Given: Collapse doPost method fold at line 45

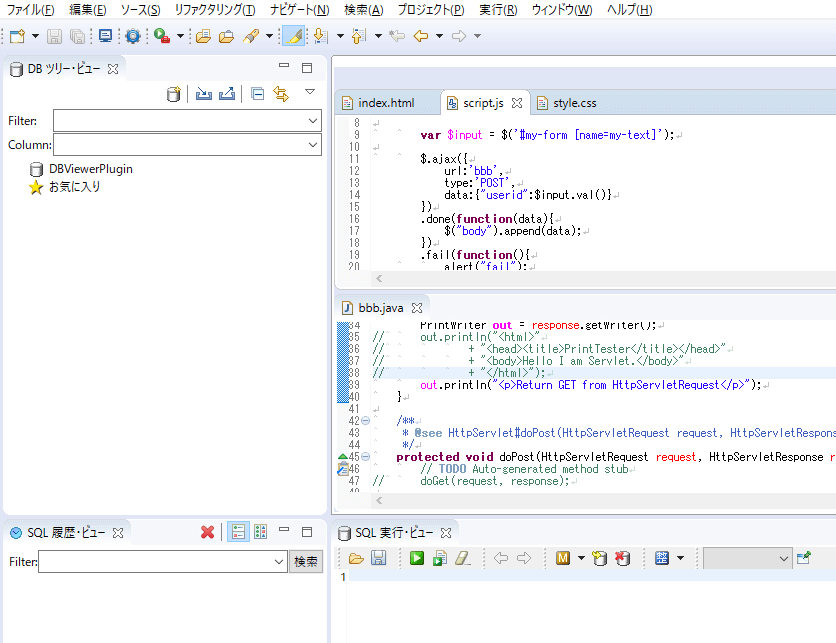Looking at the screenshot, I should tap(365, 456).
